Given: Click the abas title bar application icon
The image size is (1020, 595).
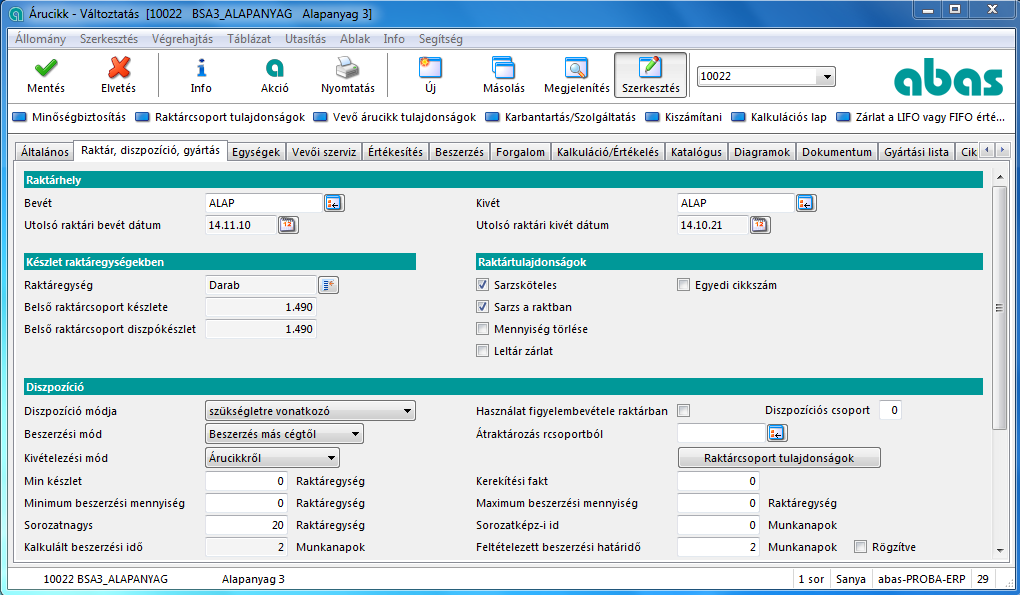Looking at the screenshot, I should click(x=16, y=14).
